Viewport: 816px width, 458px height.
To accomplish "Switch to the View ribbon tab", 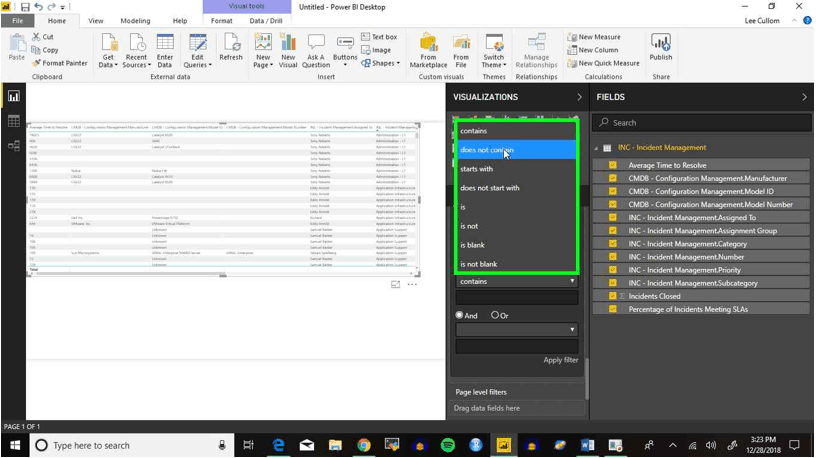I will (95, 21).
